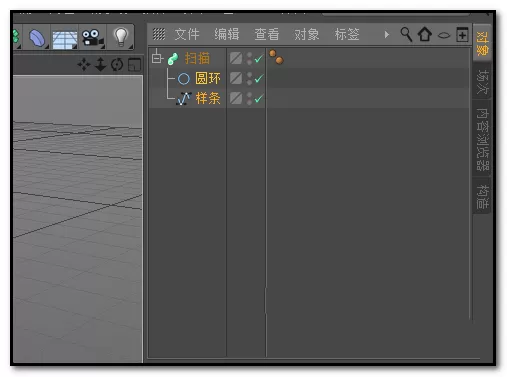Toggle enable checkmark for 扫描
This screenshot has width=507, height=377.
coord(259,59)
